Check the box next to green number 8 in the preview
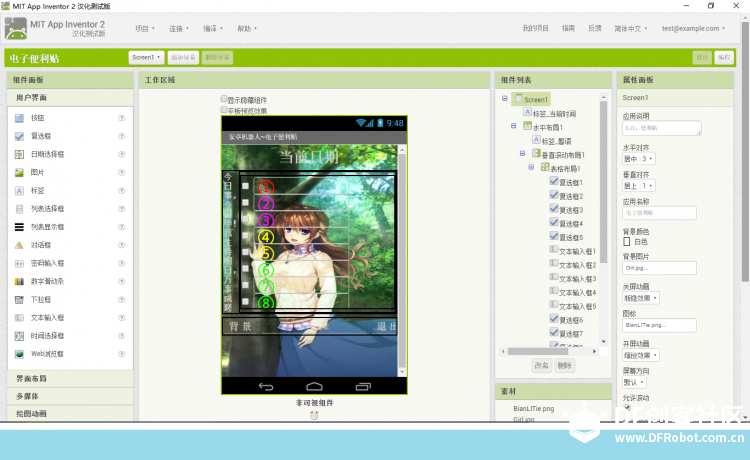This screenshot has width=750, height=460. pos(245,301)
